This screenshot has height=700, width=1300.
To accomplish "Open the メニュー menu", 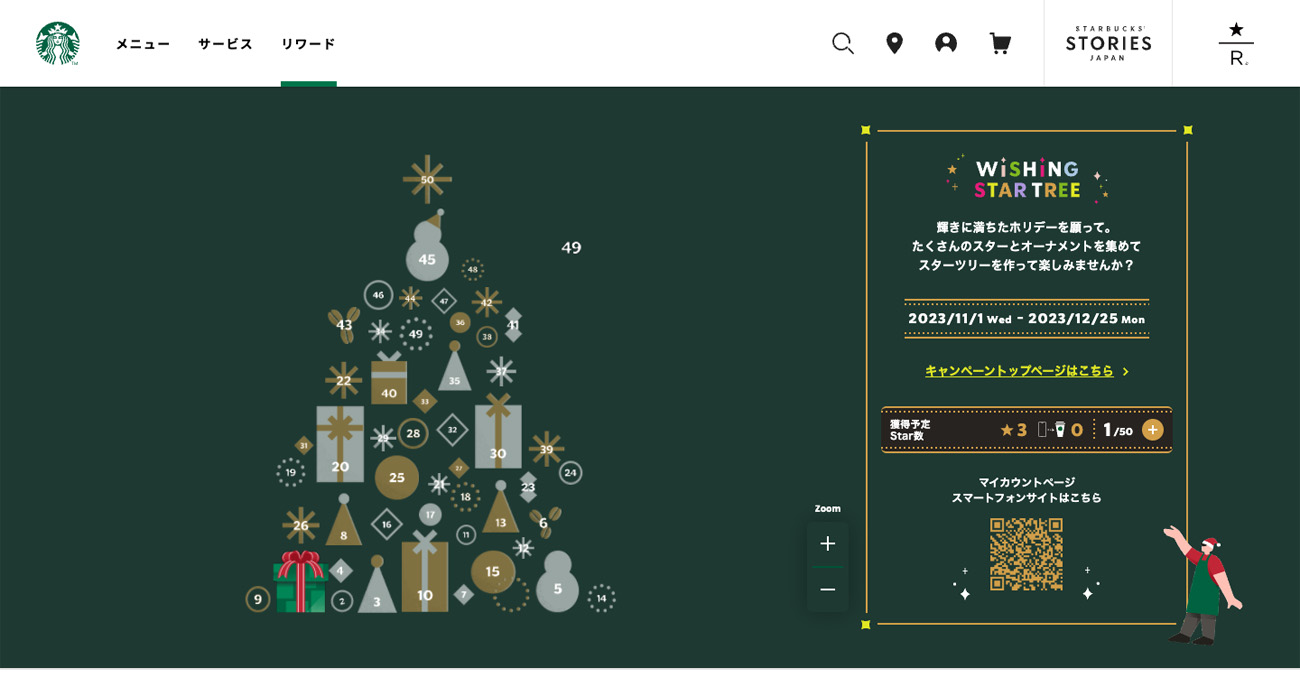I will click(x=143, y=44).
